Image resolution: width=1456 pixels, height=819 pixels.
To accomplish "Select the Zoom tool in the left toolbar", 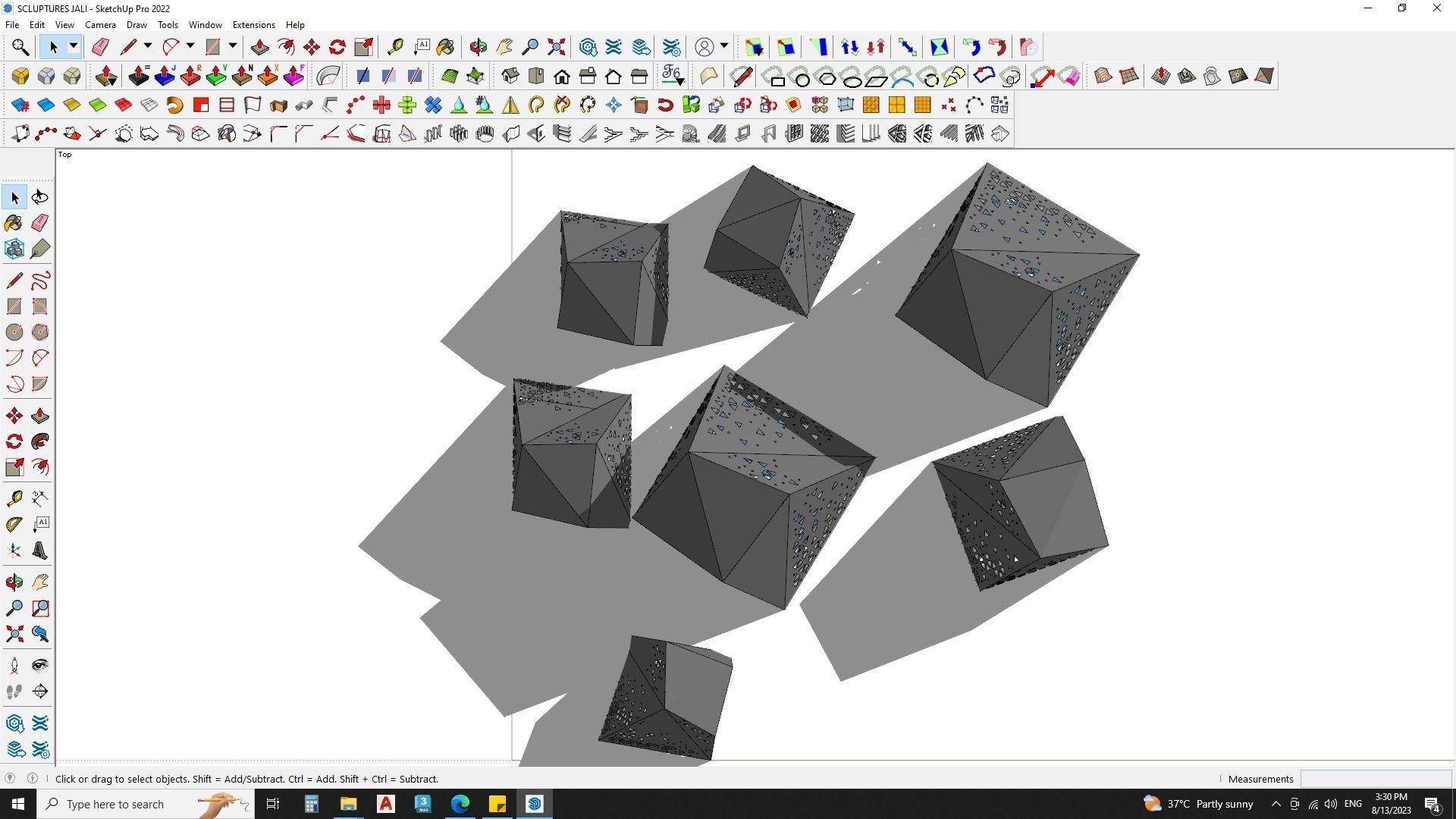I will (x=14, y=608).
